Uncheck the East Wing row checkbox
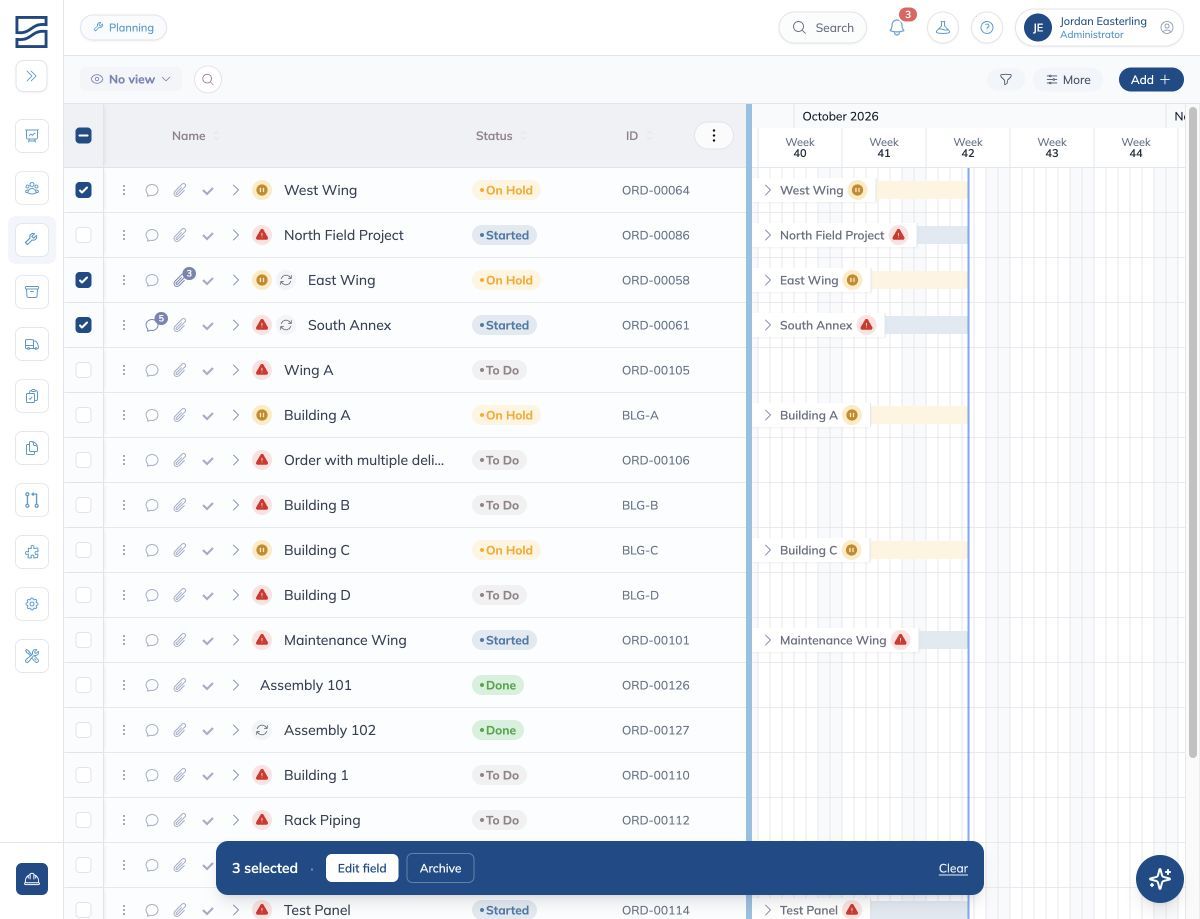Viewport: 1200px width, 919px height. 83,280
